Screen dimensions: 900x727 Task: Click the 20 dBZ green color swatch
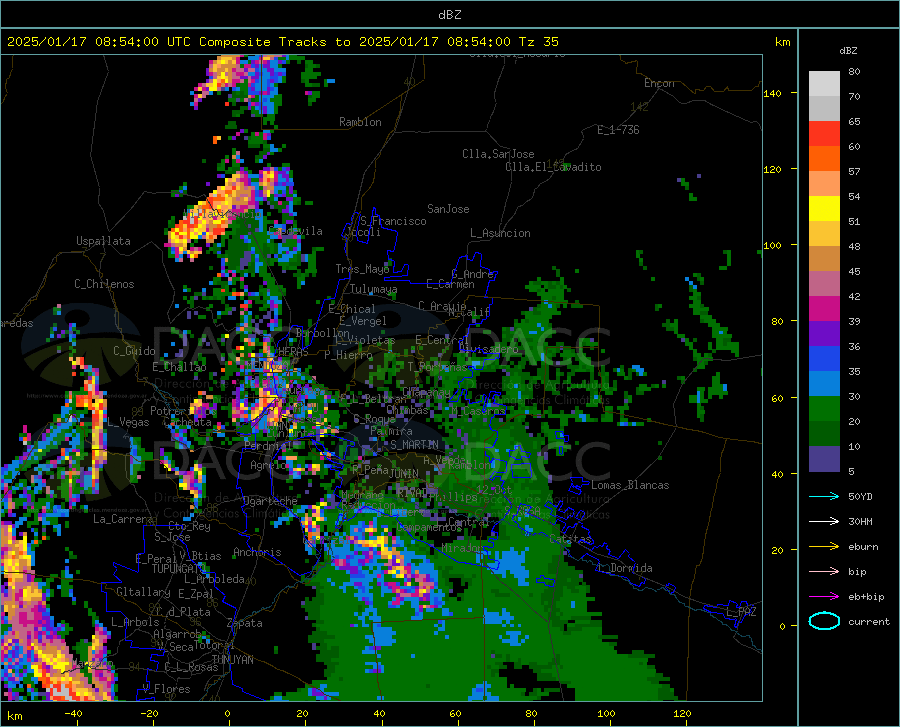824,434
